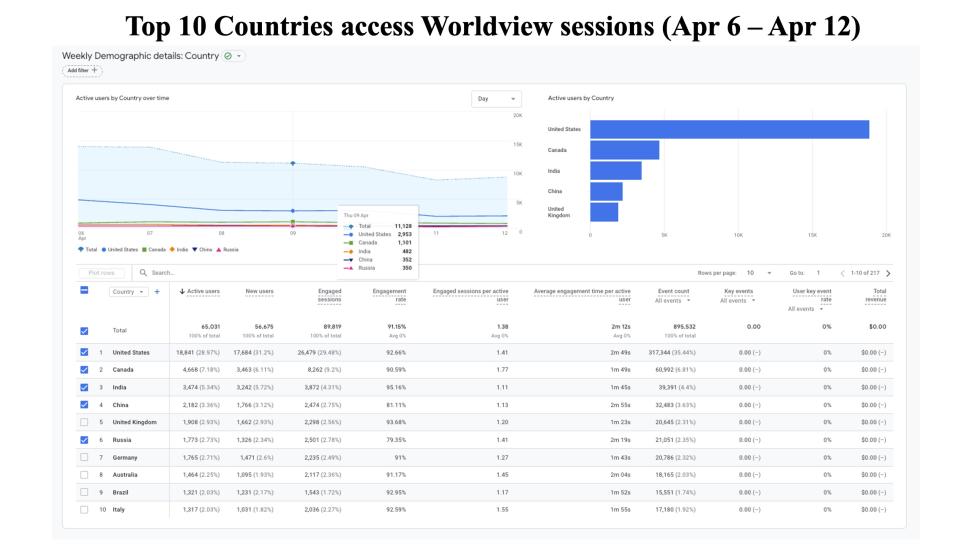972x547 pixels.
Task: Click the Plot rows button
Action: pos(101,273)
